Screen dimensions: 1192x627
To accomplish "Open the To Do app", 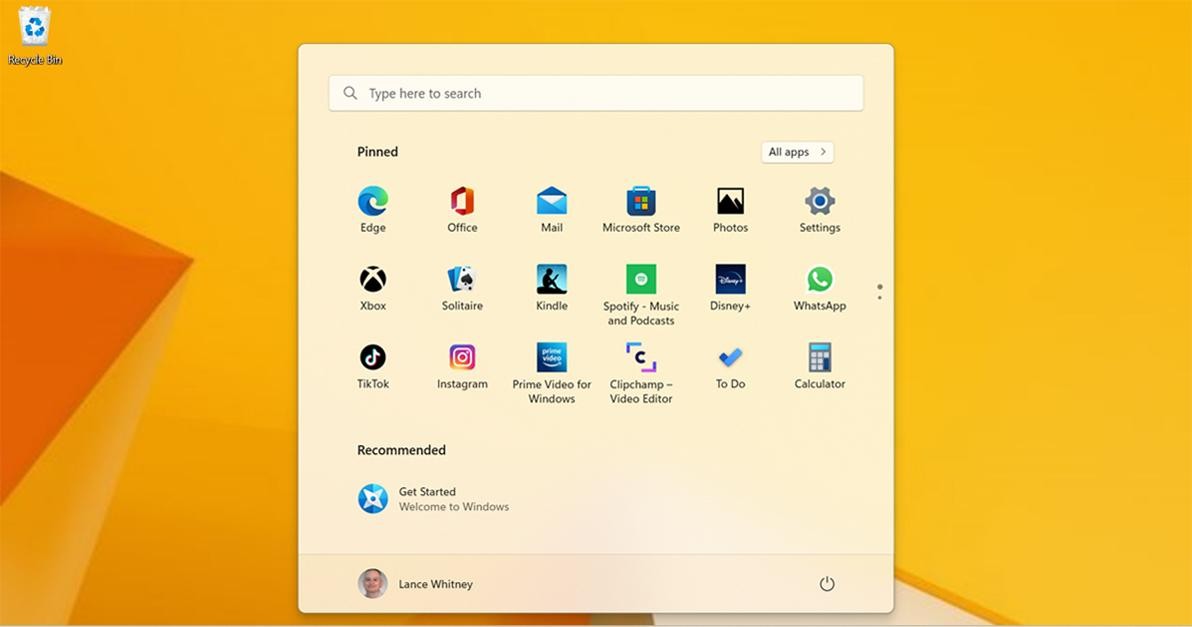I will pyautogui.click(x=730, y=366).
